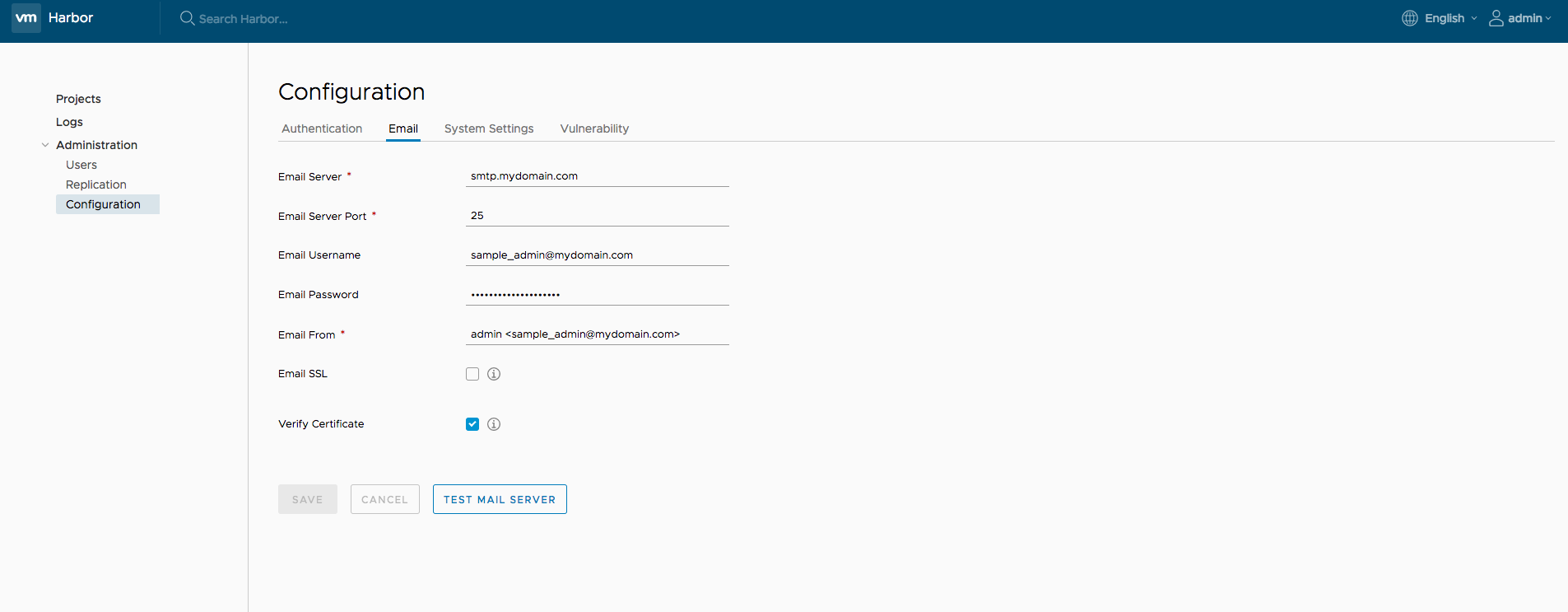Open the Email SSL info tooltip icon

pos(494,374)
